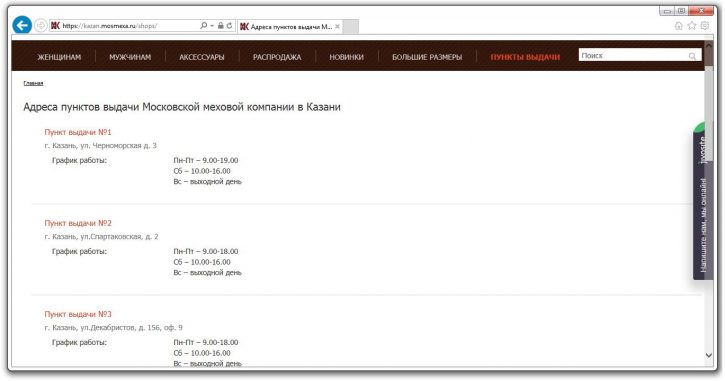Open the ЖЕНЩИНАМ menu item
725x381 pixels.
[59, 57]
